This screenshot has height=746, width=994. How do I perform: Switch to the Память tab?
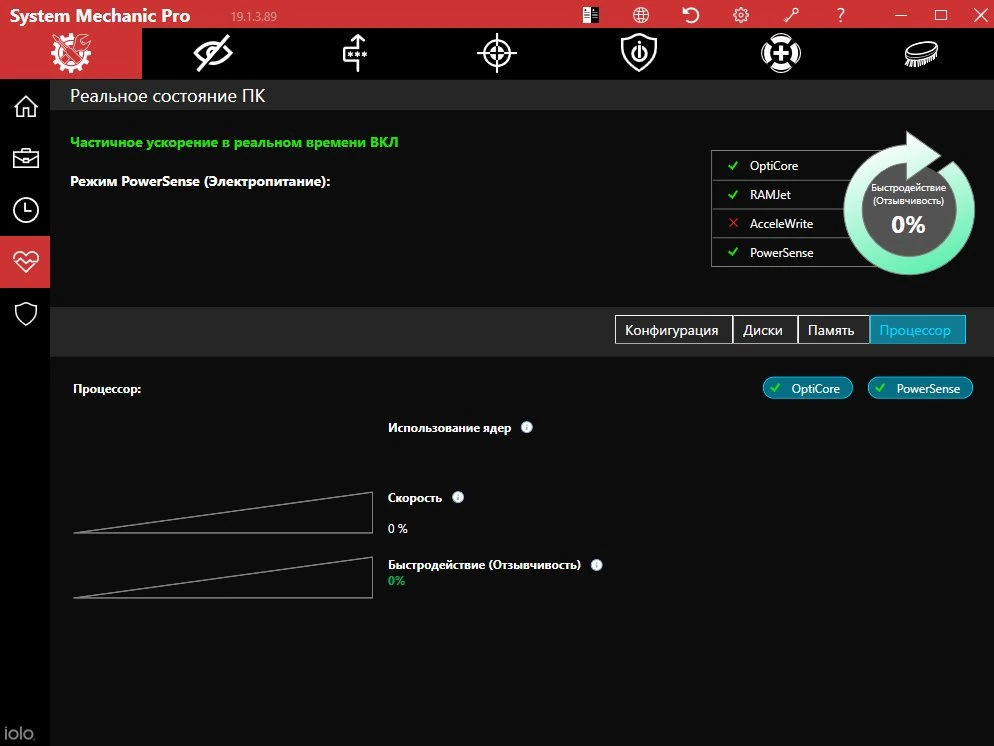[x=833, y=330]
